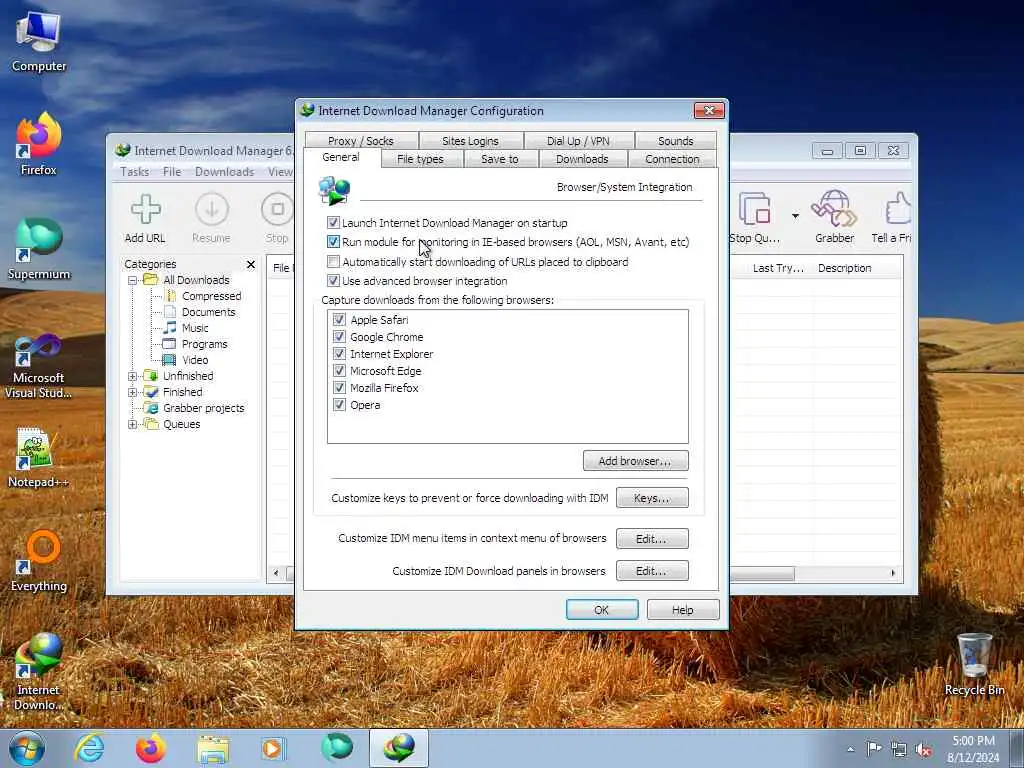Expand the Finished category node
The height and width of the screenshot is (768, 1024).
(x=132, y=392)
